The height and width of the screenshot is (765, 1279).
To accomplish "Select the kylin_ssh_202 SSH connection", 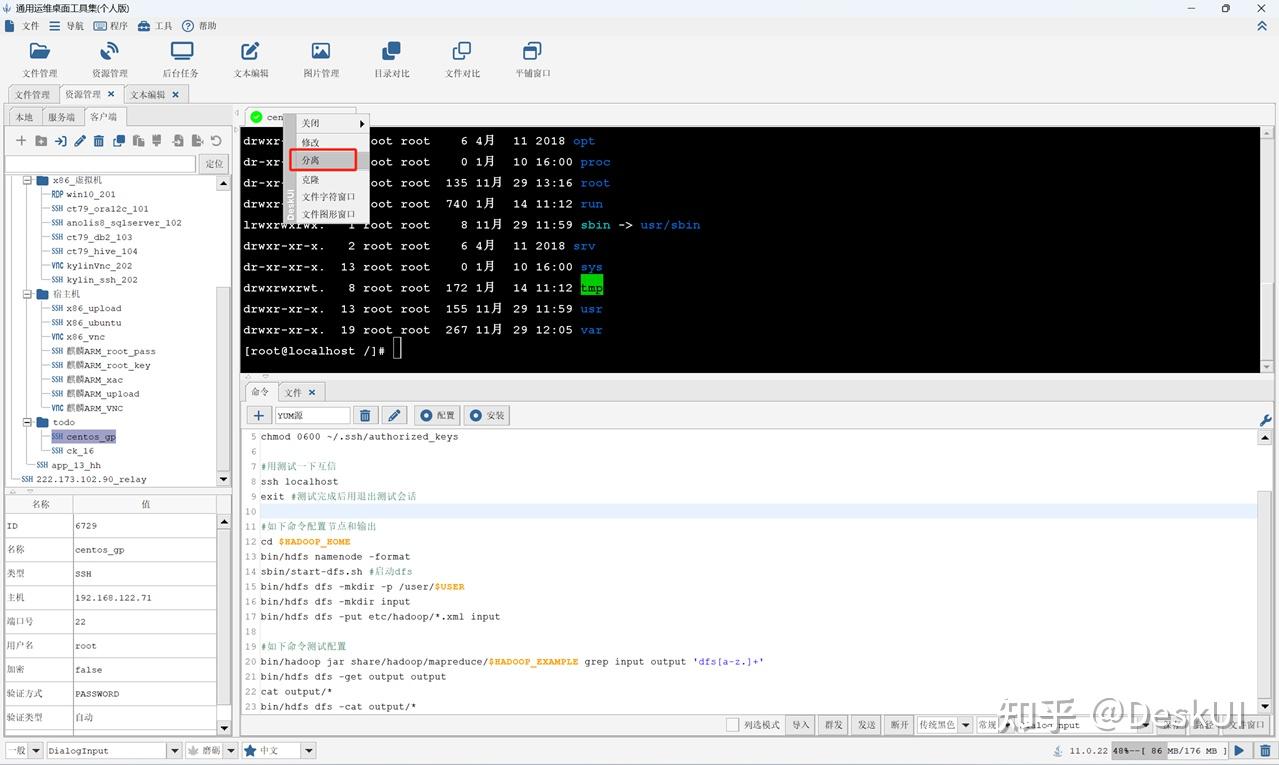I will pyautogui.click(x=101, y=280).
